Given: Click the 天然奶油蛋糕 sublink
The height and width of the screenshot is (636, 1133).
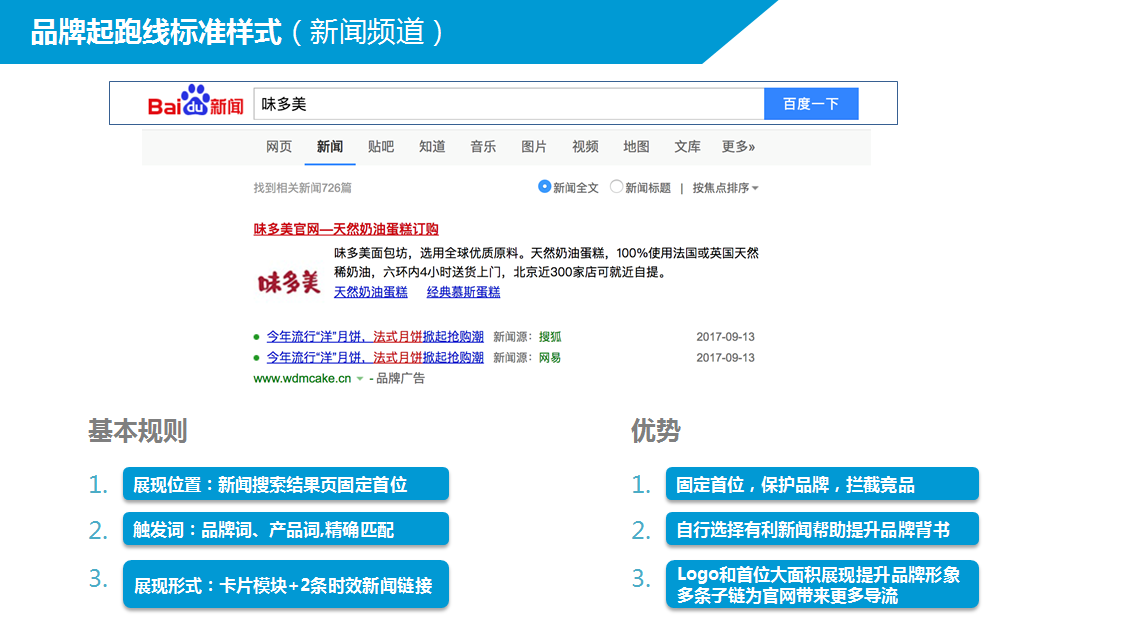Looking at the screenshot, I should tap(371, 292).
